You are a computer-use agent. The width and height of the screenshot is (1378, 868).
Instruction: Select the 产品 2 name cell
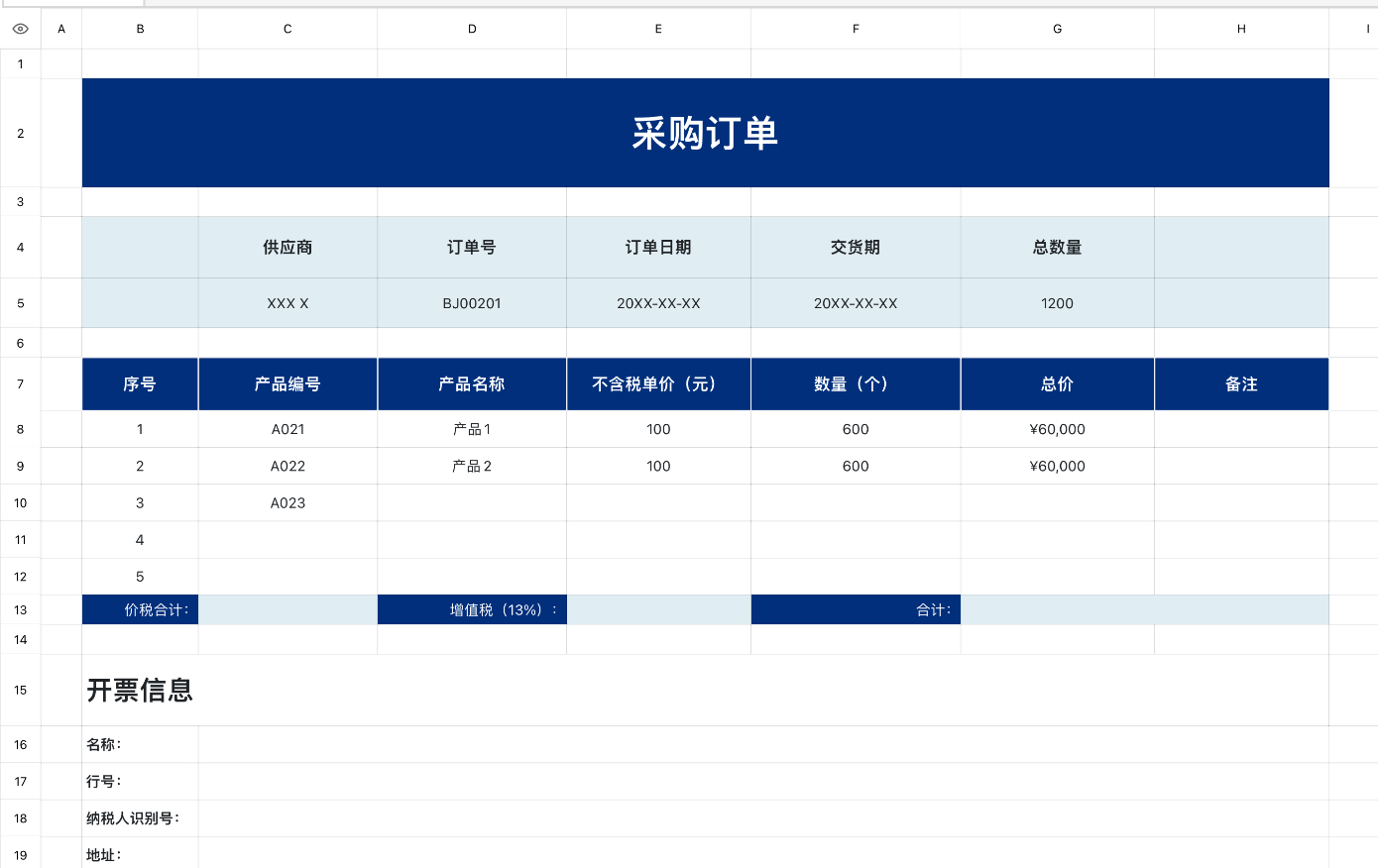point(472,466)
